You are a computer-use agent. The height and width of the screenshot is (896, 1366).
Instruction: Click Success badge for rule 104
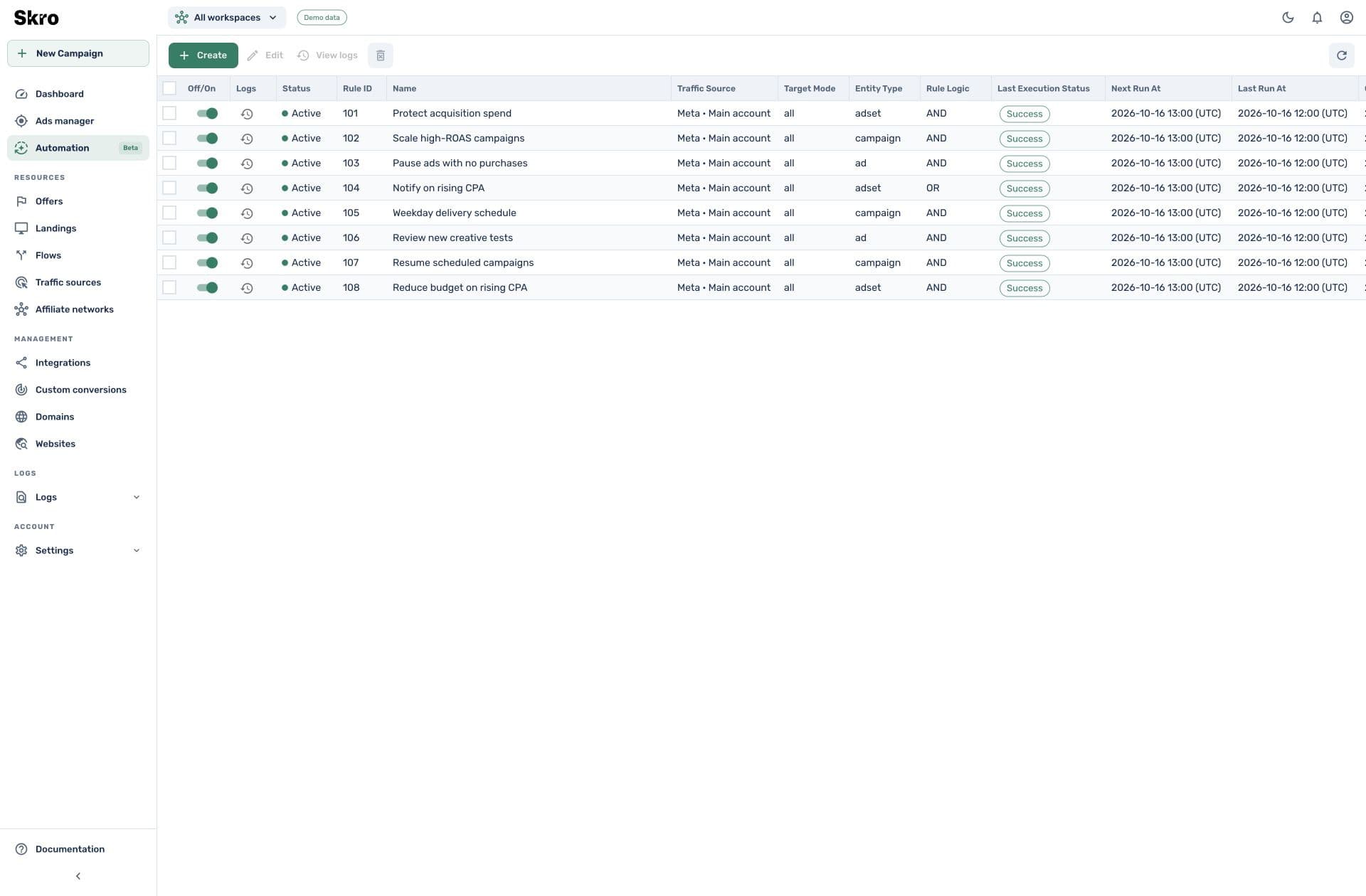[1024, 188]
